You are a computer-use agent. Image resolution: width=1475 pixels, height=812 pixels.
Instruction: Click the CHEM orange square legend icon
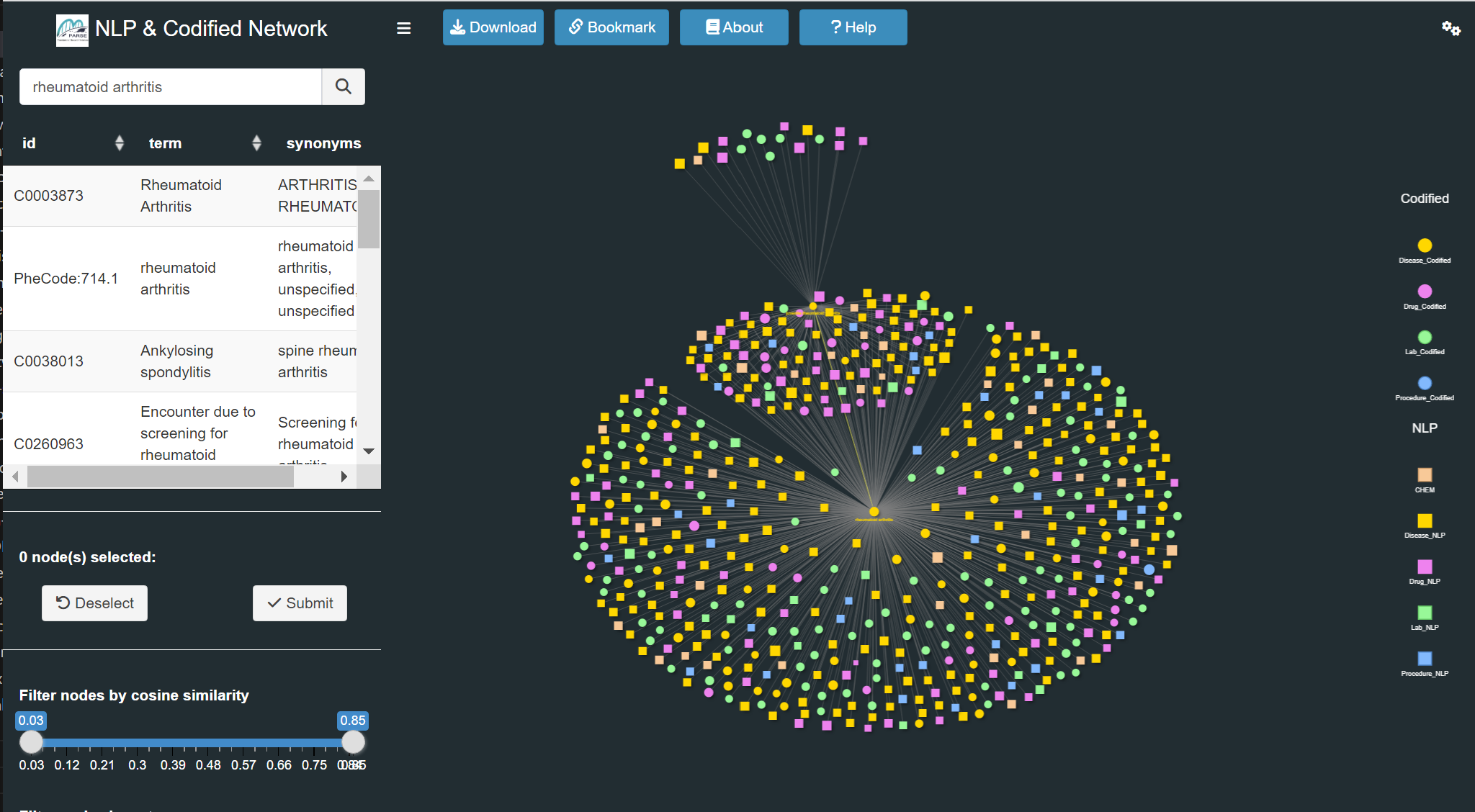click(1424, 474)
